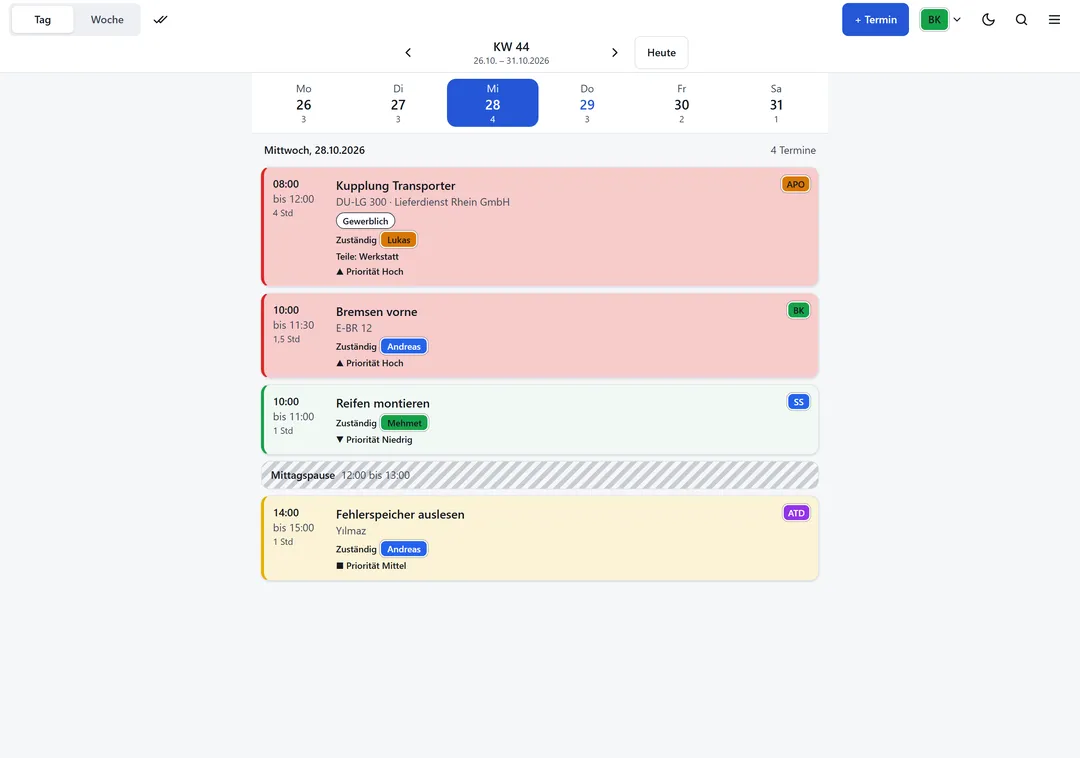Open the Fehlerspeicher auslesen appointment title
Image resolution: width=1080 pixels, height=758 pixels.
pos(400,514)
